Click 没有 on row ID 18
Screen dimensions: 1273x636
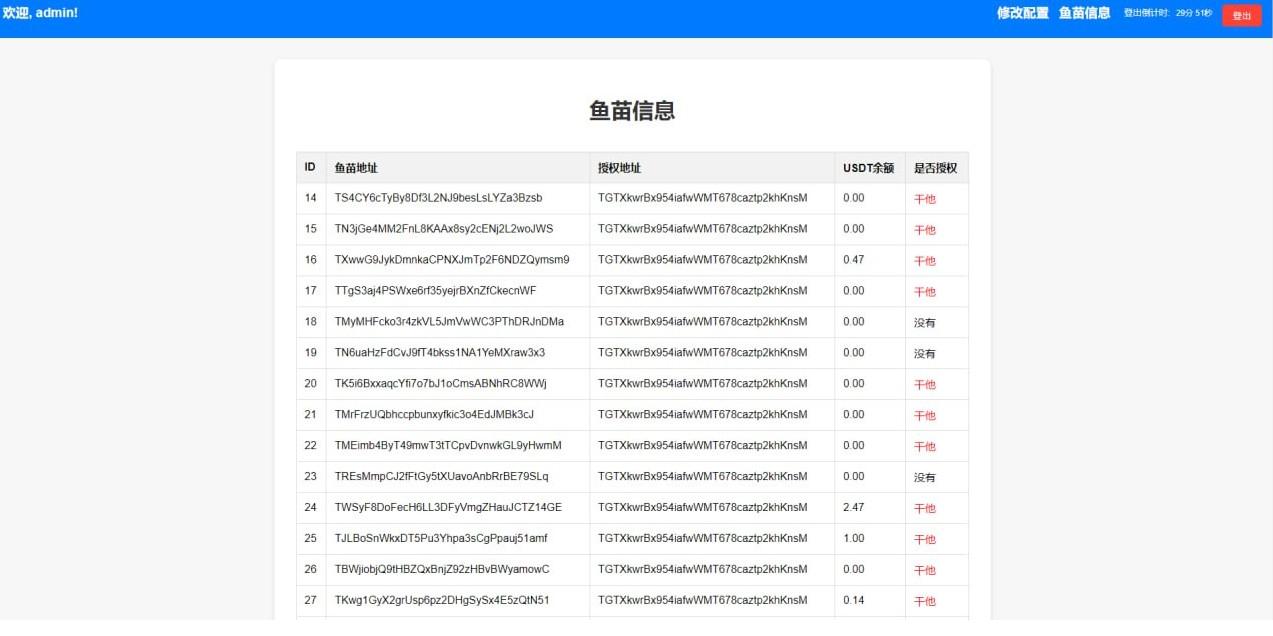[x=924, y=322]
